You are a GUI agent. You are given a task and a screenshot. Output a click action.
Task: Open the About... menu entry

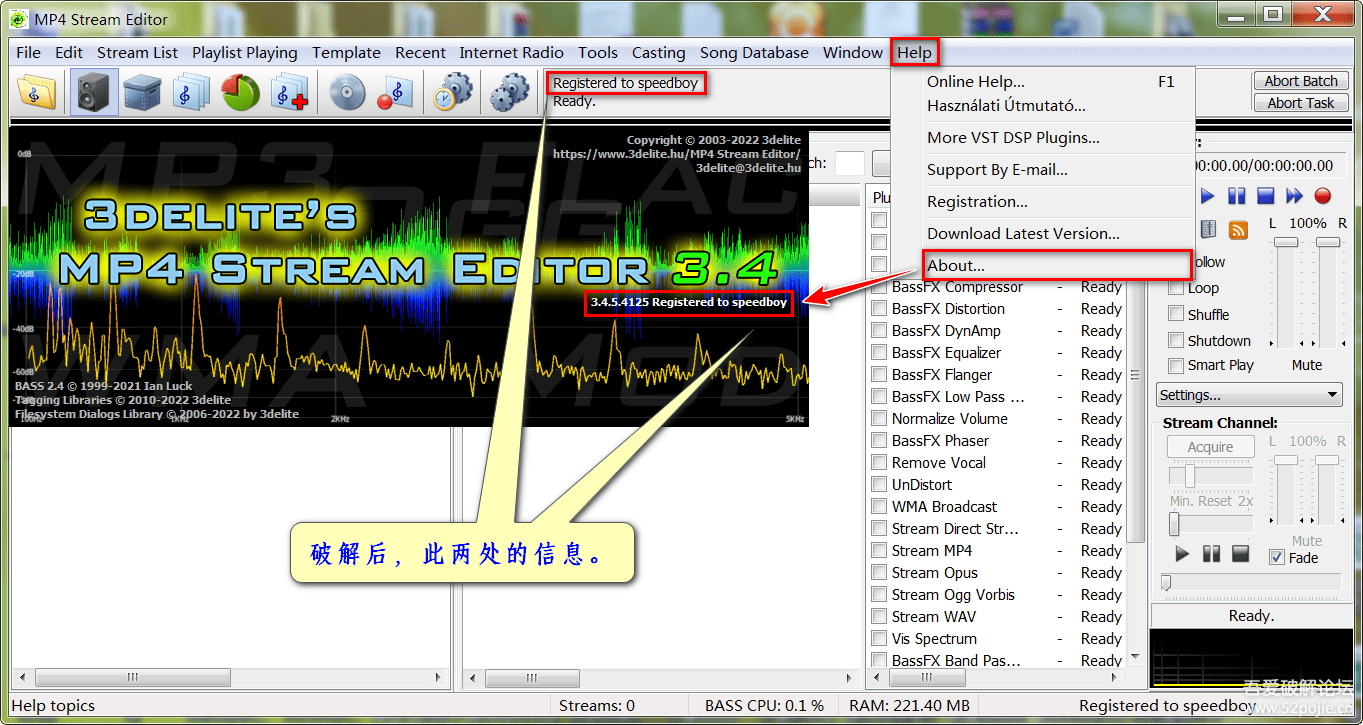click(956, 266)
